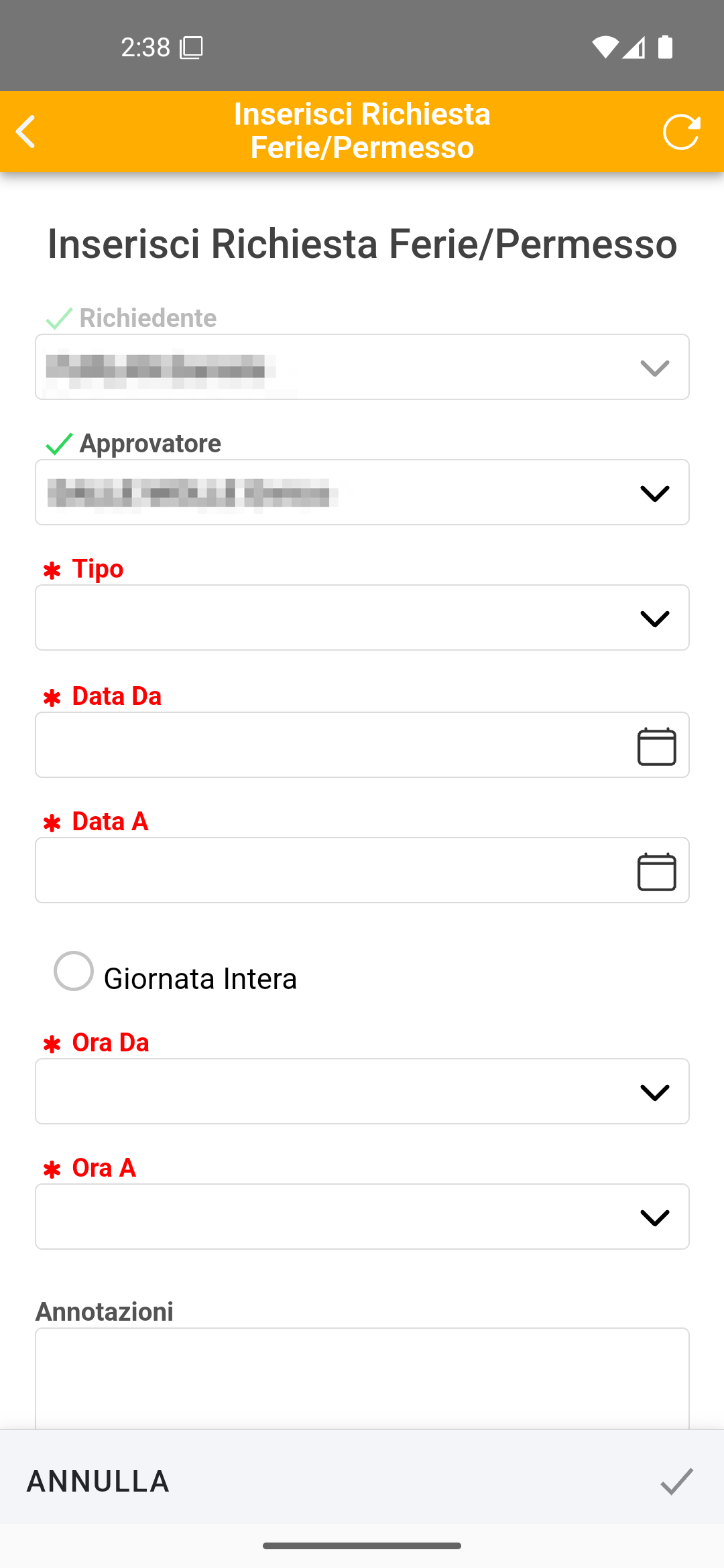
Task: Open the Data A calendar picker icon
Action: pos(656,871)
